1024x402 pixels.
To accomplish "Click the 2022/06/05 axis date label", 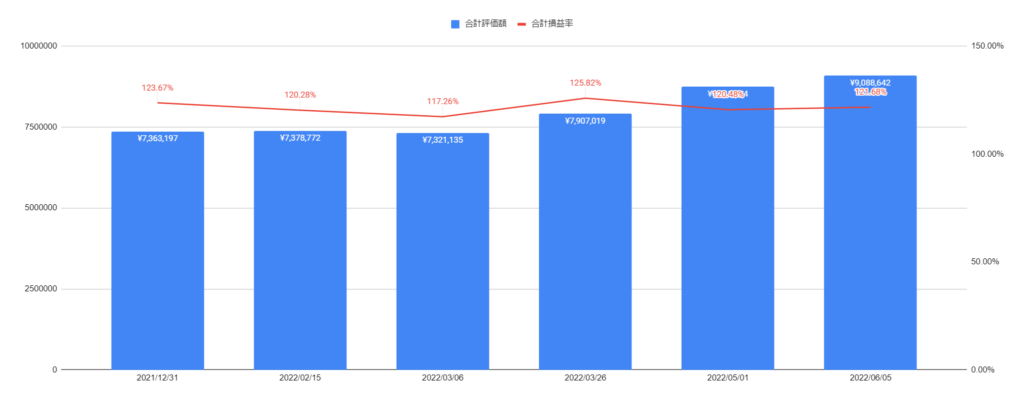I will (870, 379).
